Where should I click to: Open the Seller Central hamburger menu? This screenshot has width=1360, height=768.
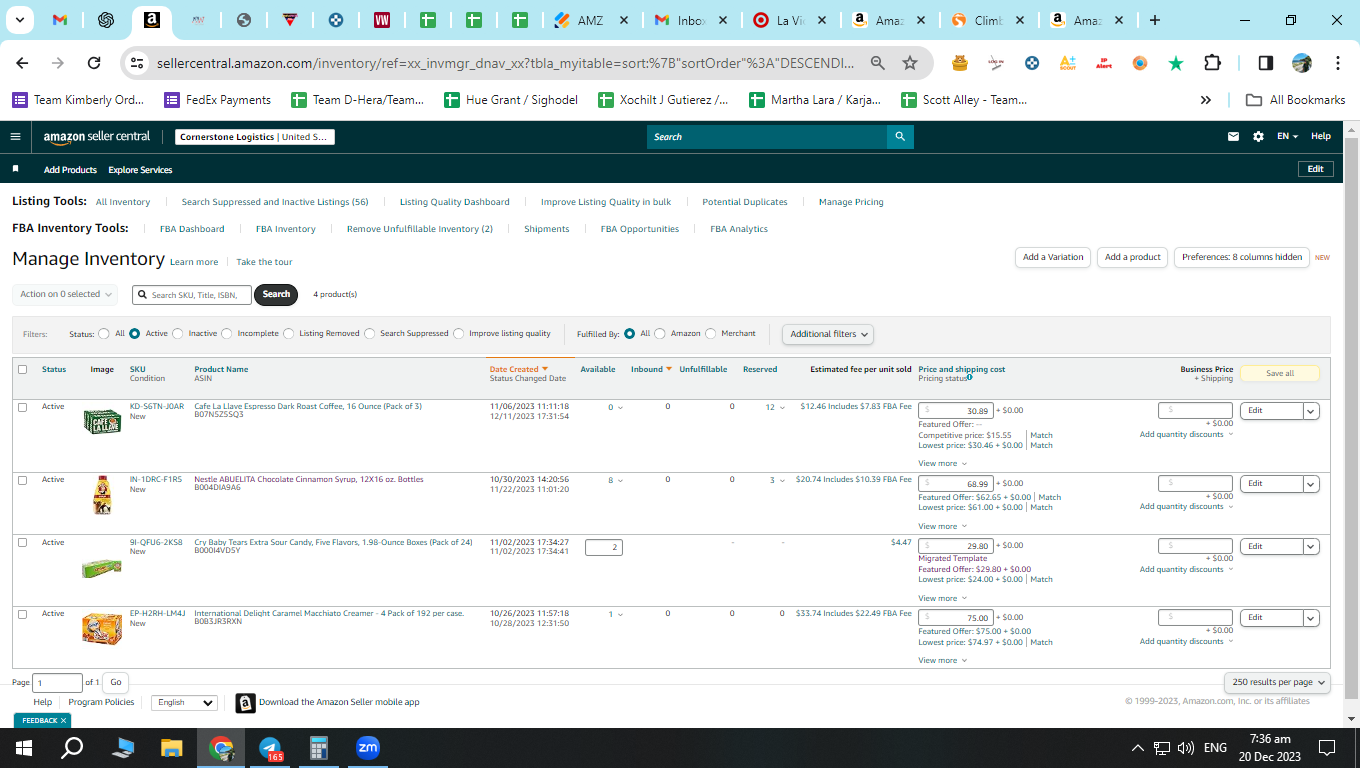click(15, 137)
